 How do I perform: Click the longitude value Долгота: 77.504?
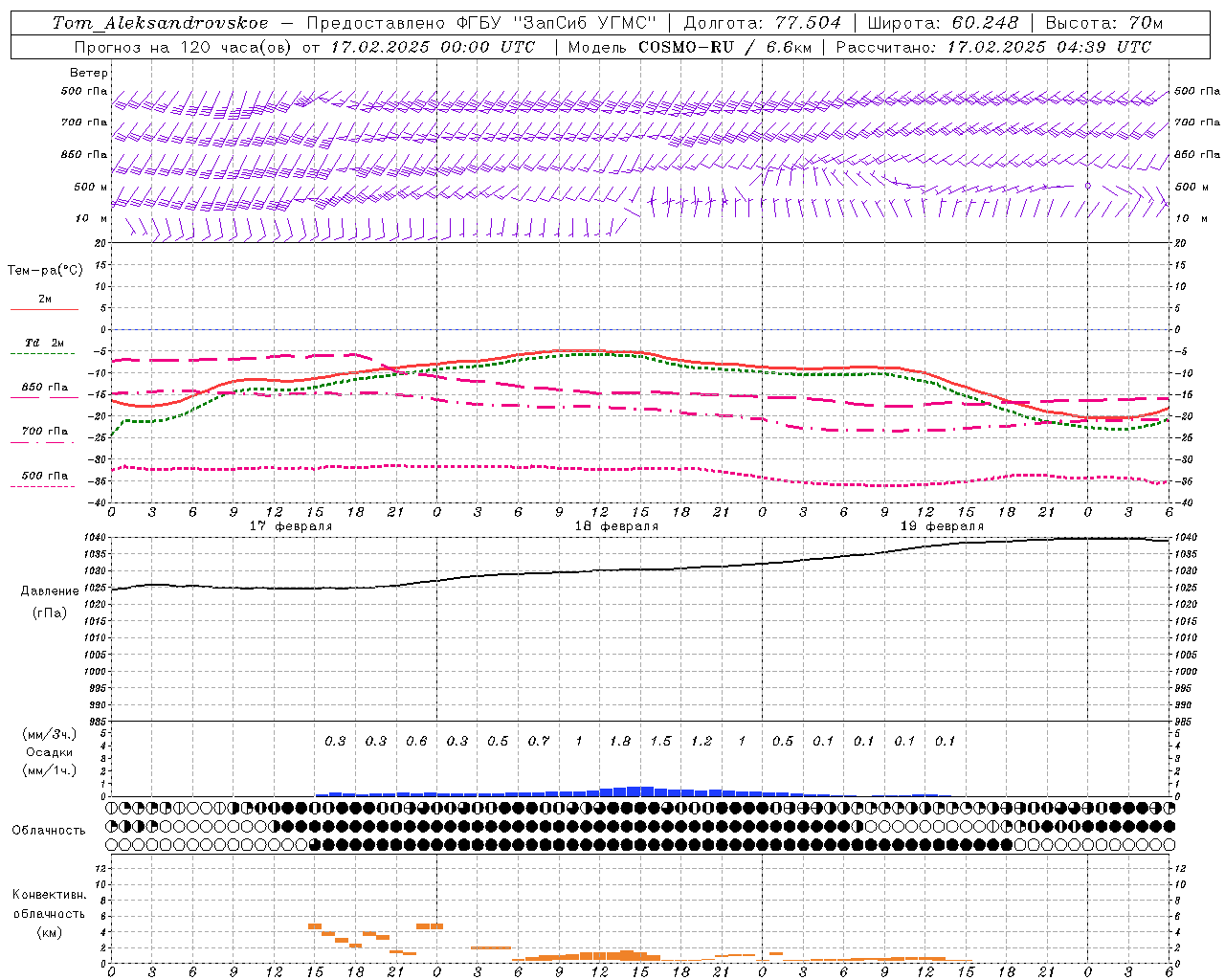click(x=763, y=23)
